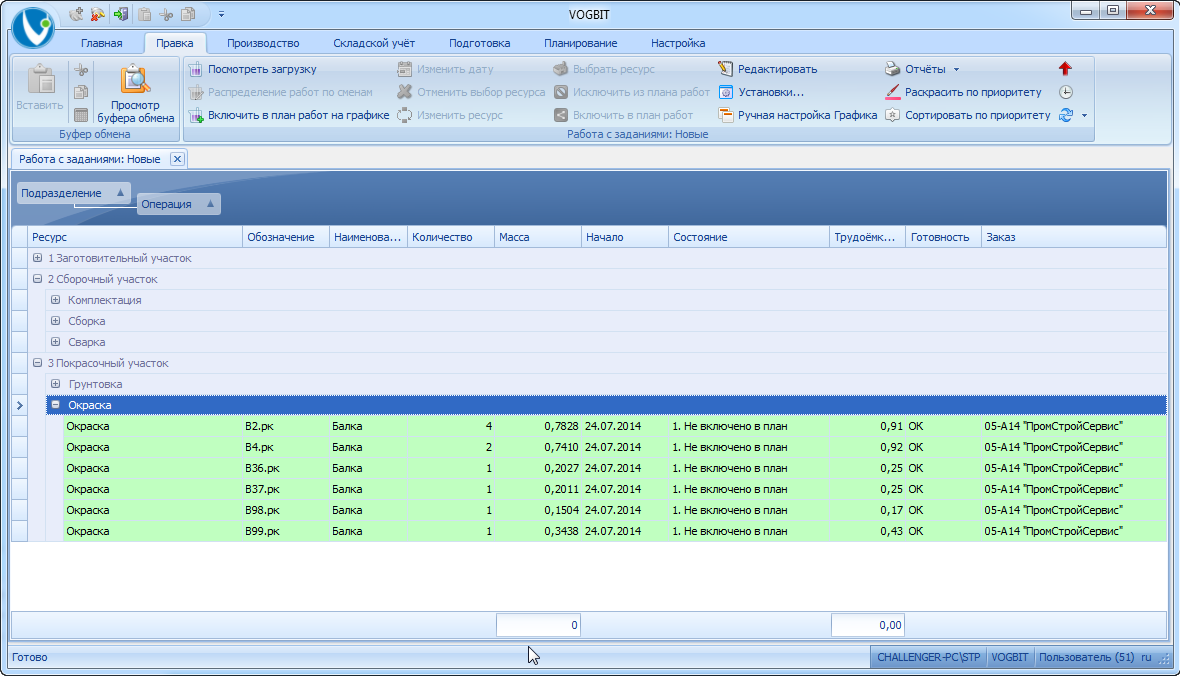Screen dimensions: 1180x676
Task: Click the green-arrow door icon in quick access toolbar
Action: coord(120,14)
